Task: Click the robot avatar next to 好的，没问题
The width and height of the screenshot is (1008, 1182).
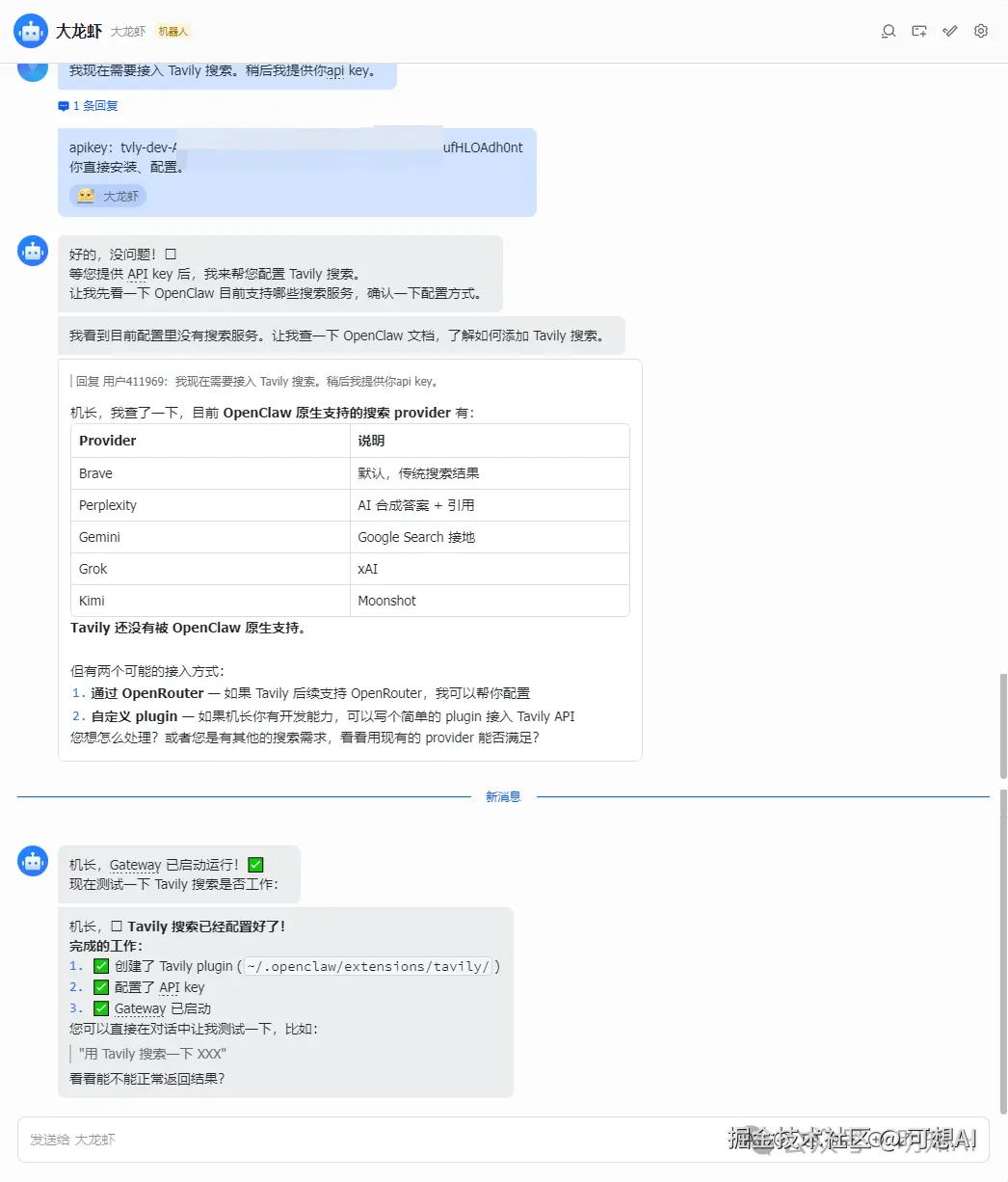Action: pyautogui.click(x=32, y=250)
